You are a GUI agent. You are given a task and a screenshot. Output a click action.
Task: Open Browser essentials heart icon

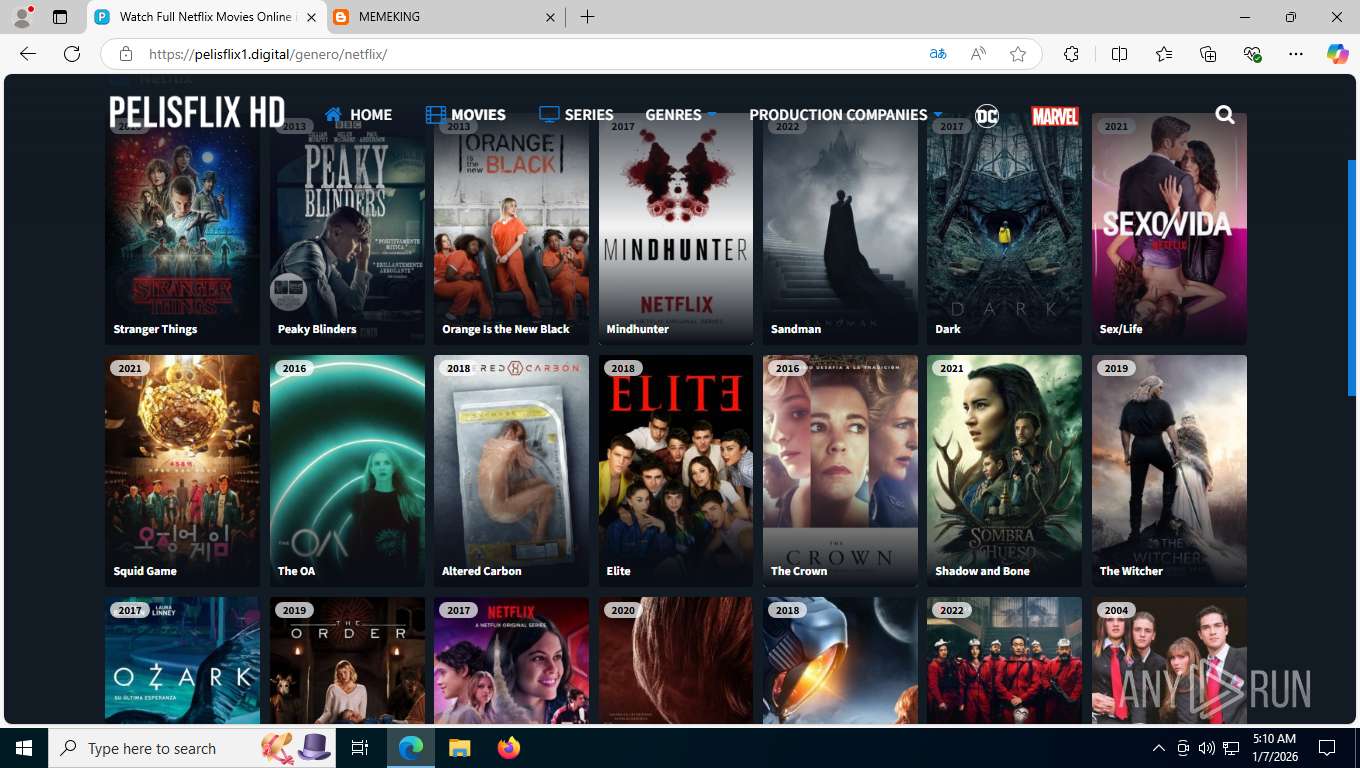[1252, 54]
